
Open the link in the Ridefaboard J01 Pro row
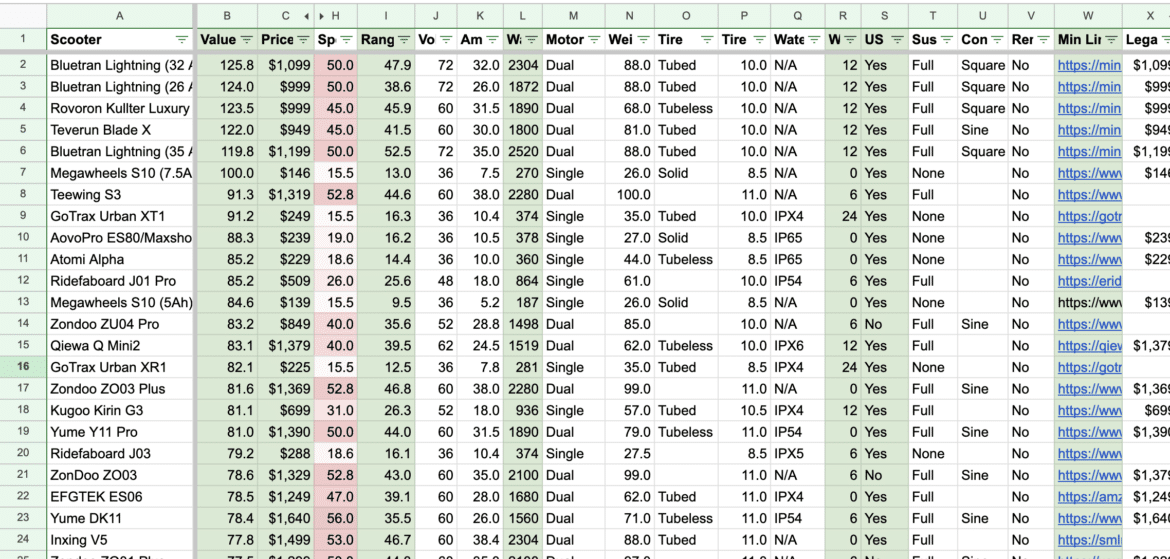pos(1089,281)
